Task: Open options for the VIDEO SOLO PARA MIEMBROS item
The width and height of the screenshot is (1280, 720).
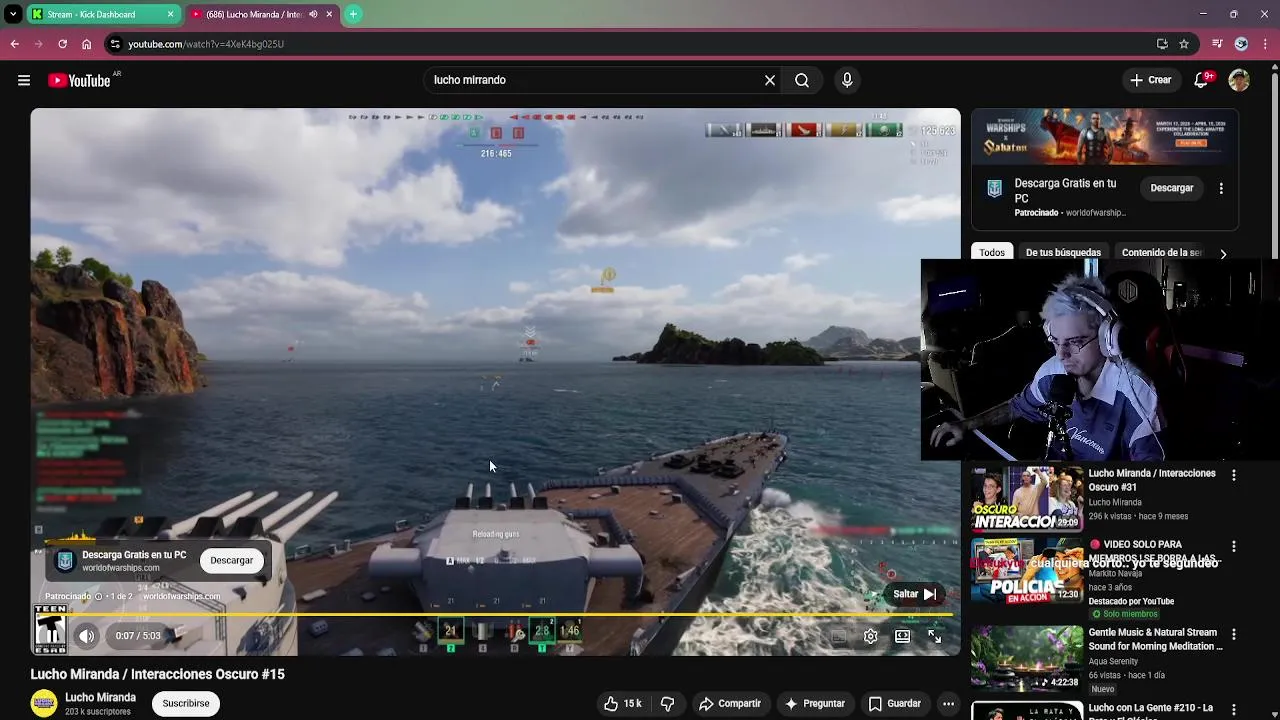Action: (1233, 546)
